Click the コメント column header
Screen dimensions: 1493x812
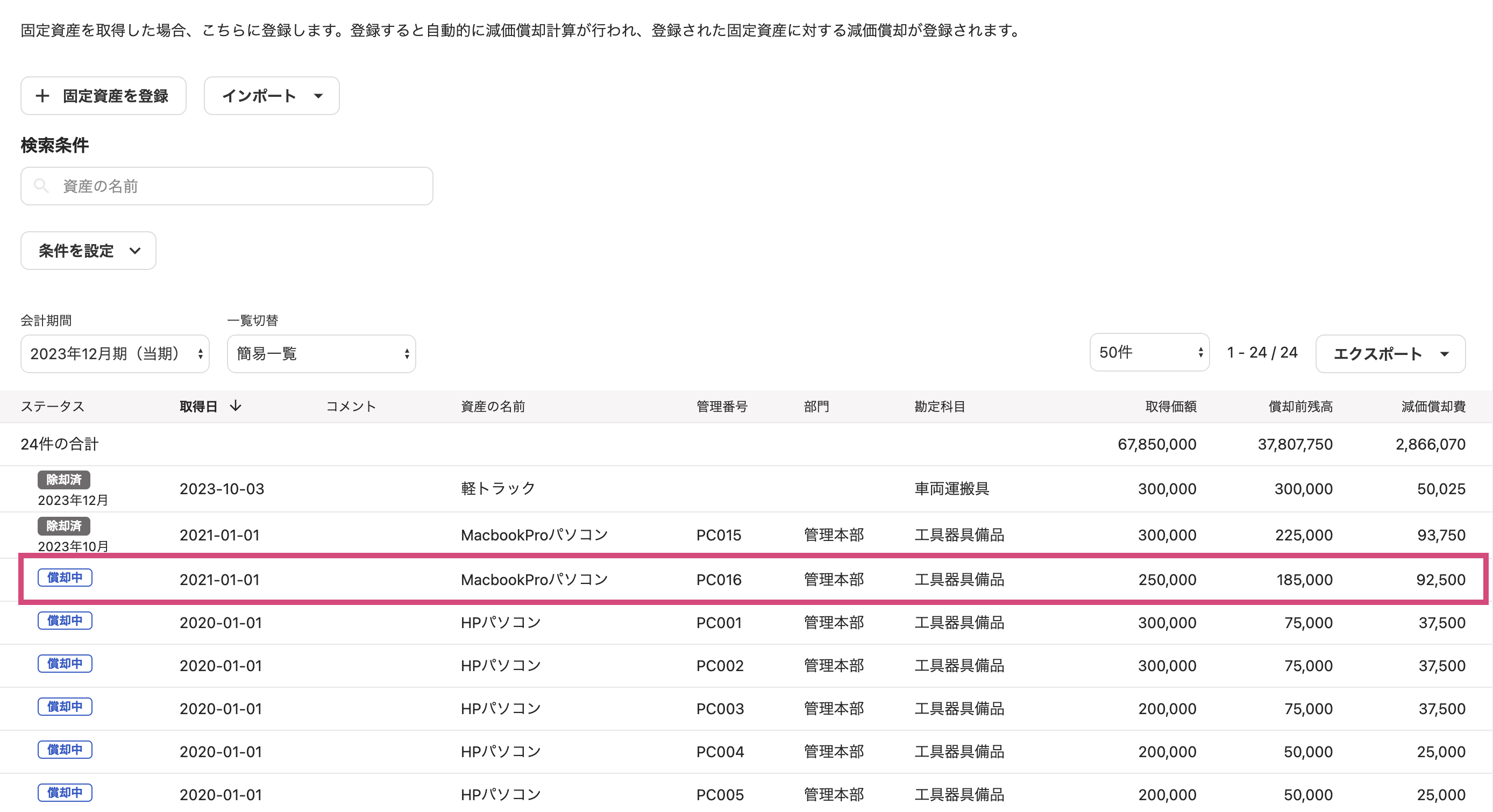(x=351, y=407)
